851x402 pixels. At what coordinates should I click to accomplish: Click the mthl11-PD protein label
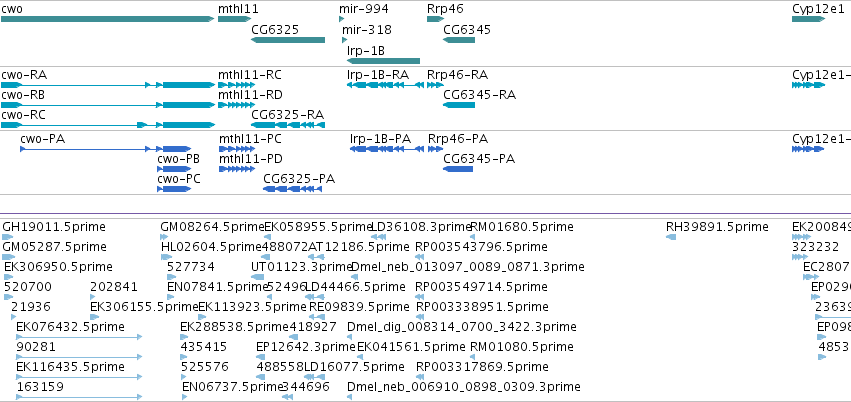click(251, 159)
